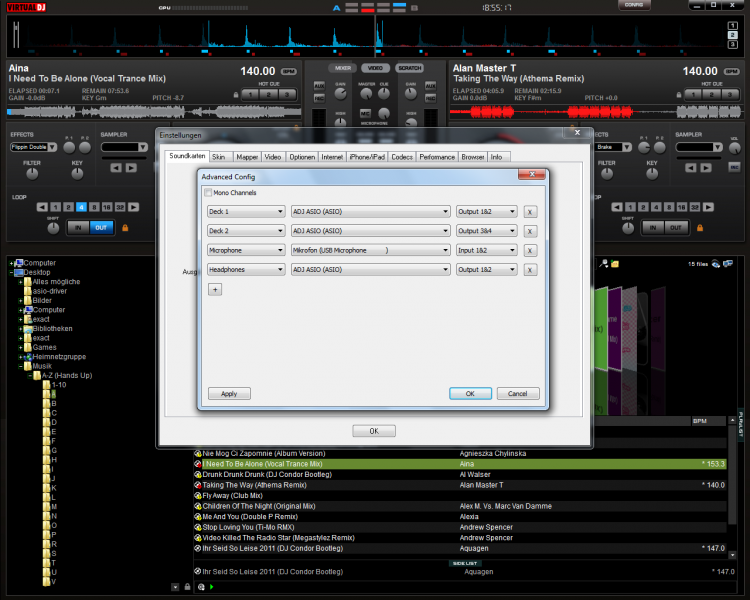Open the Optionen tab
The image size is (750, 600).
[x=302, y=157]
